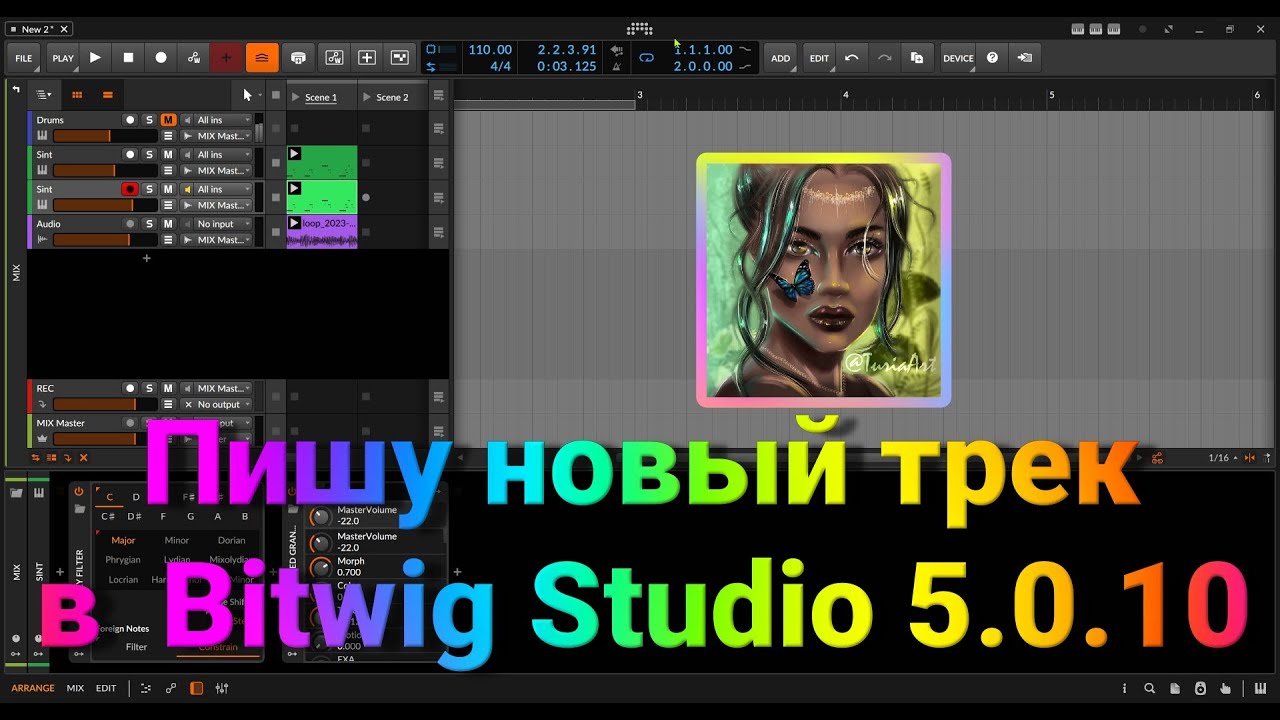Viewport: 1280px width, 720px height.
Task: Stop the transport
Action: [x=128, y=58]
